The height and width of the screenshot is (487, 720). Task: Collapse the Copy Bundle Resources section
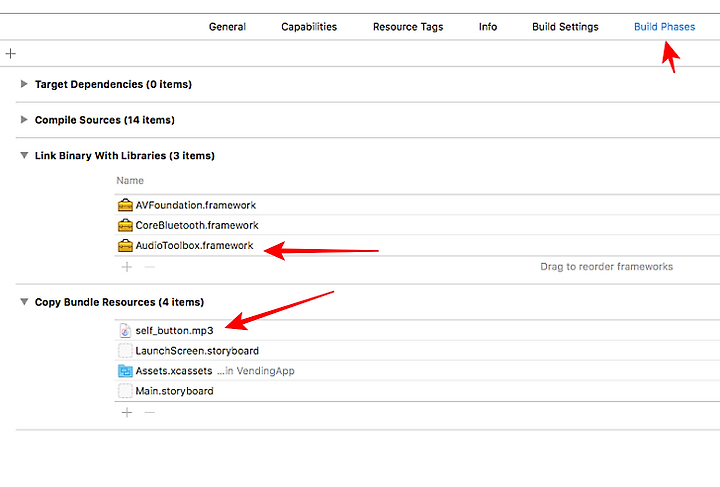(24, 302)
